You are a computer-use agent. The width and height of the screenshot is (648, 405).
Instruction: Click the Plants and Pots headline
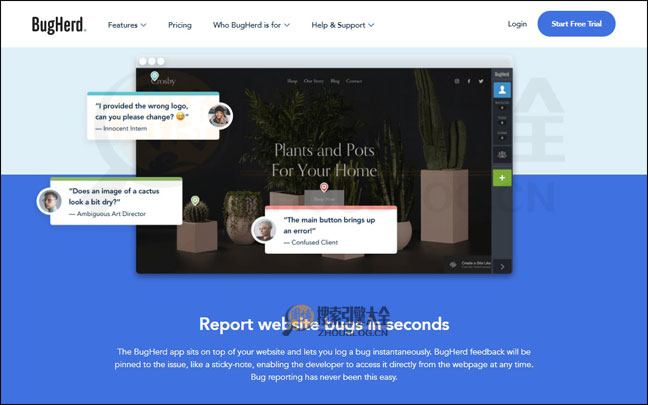[x=324, y=160]
